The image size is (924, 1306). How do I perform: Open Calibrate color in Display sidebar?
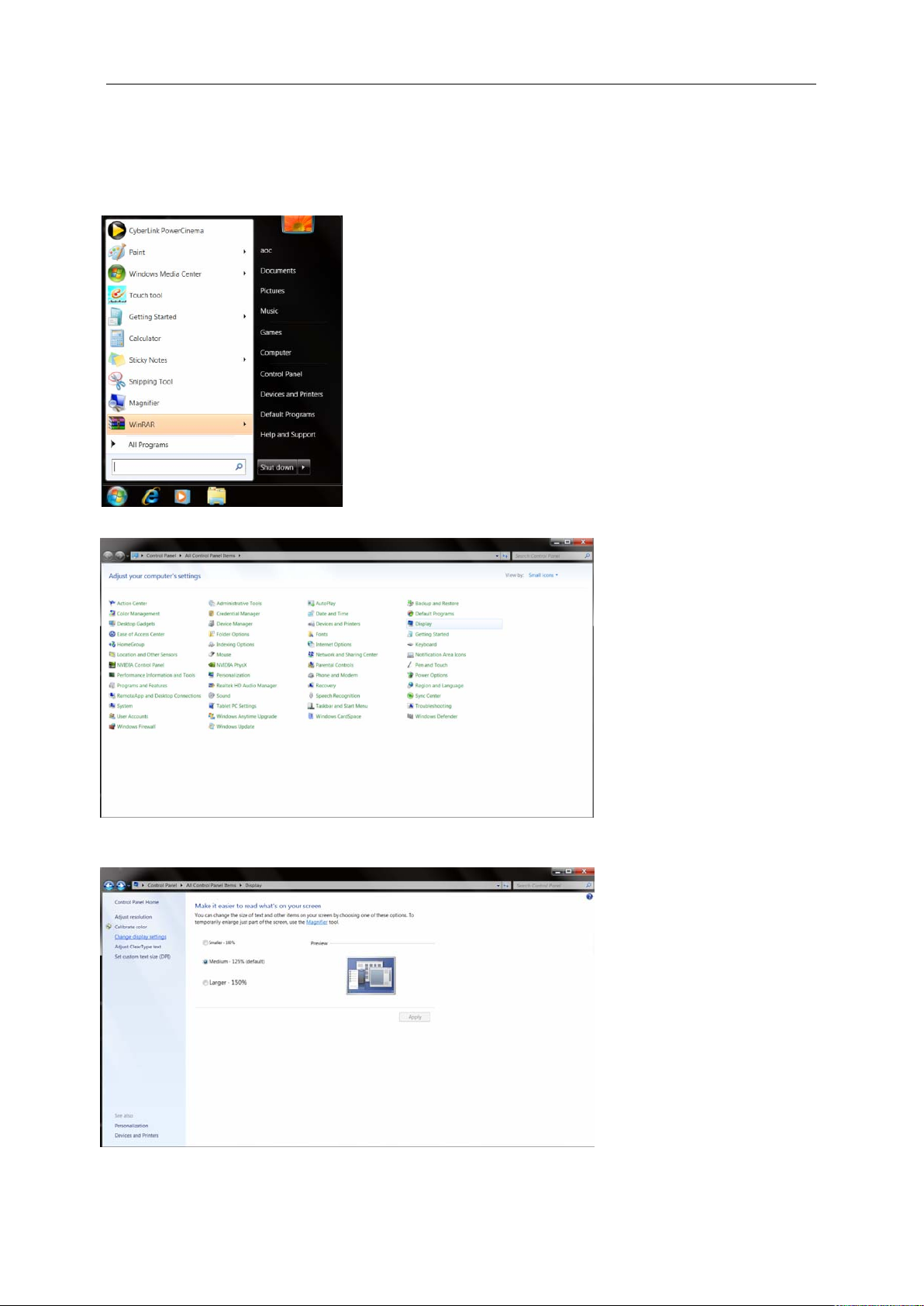pos(131,927)
